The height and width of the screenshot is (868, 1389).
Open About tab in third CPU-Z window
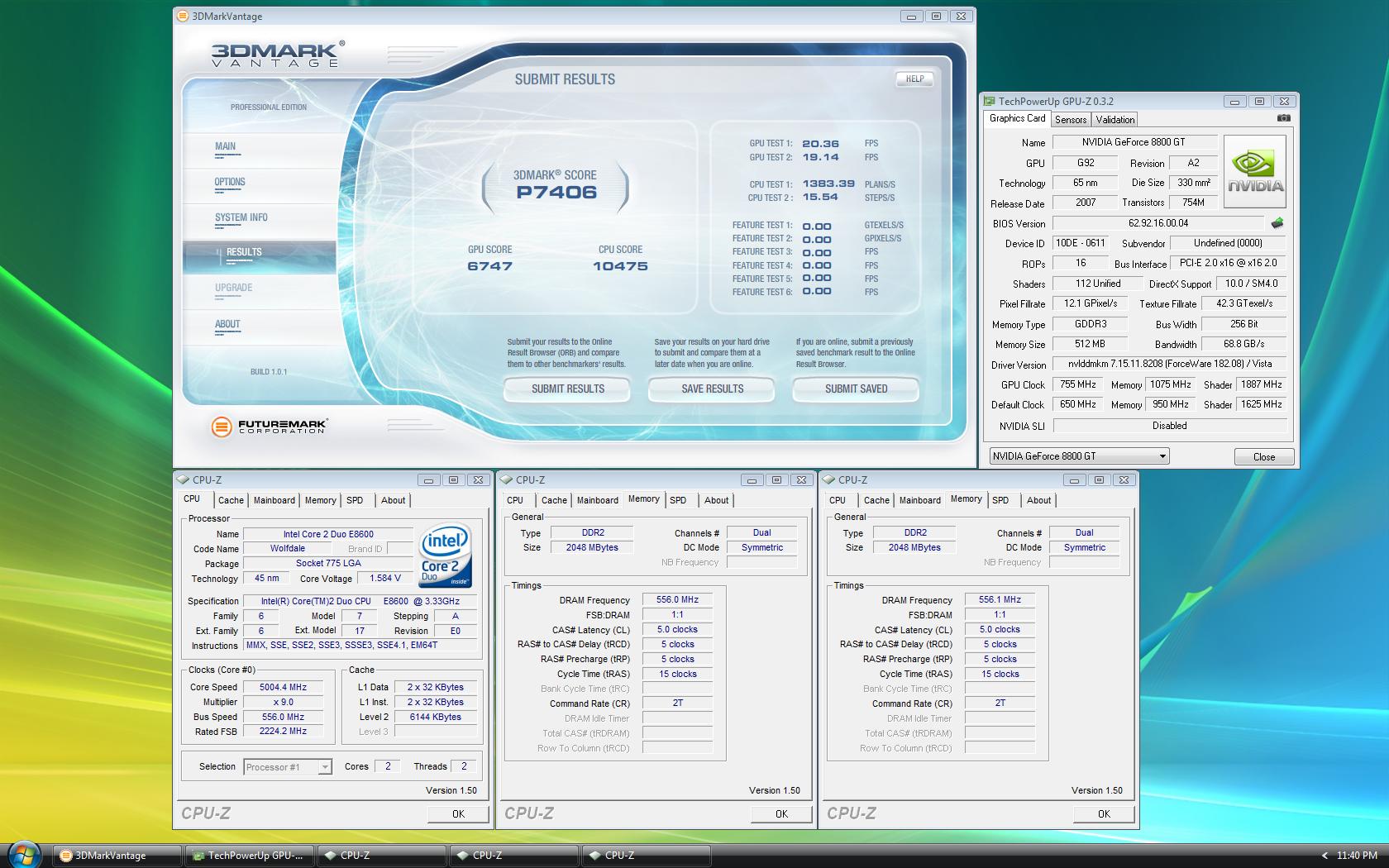(x=1038, y=500)
